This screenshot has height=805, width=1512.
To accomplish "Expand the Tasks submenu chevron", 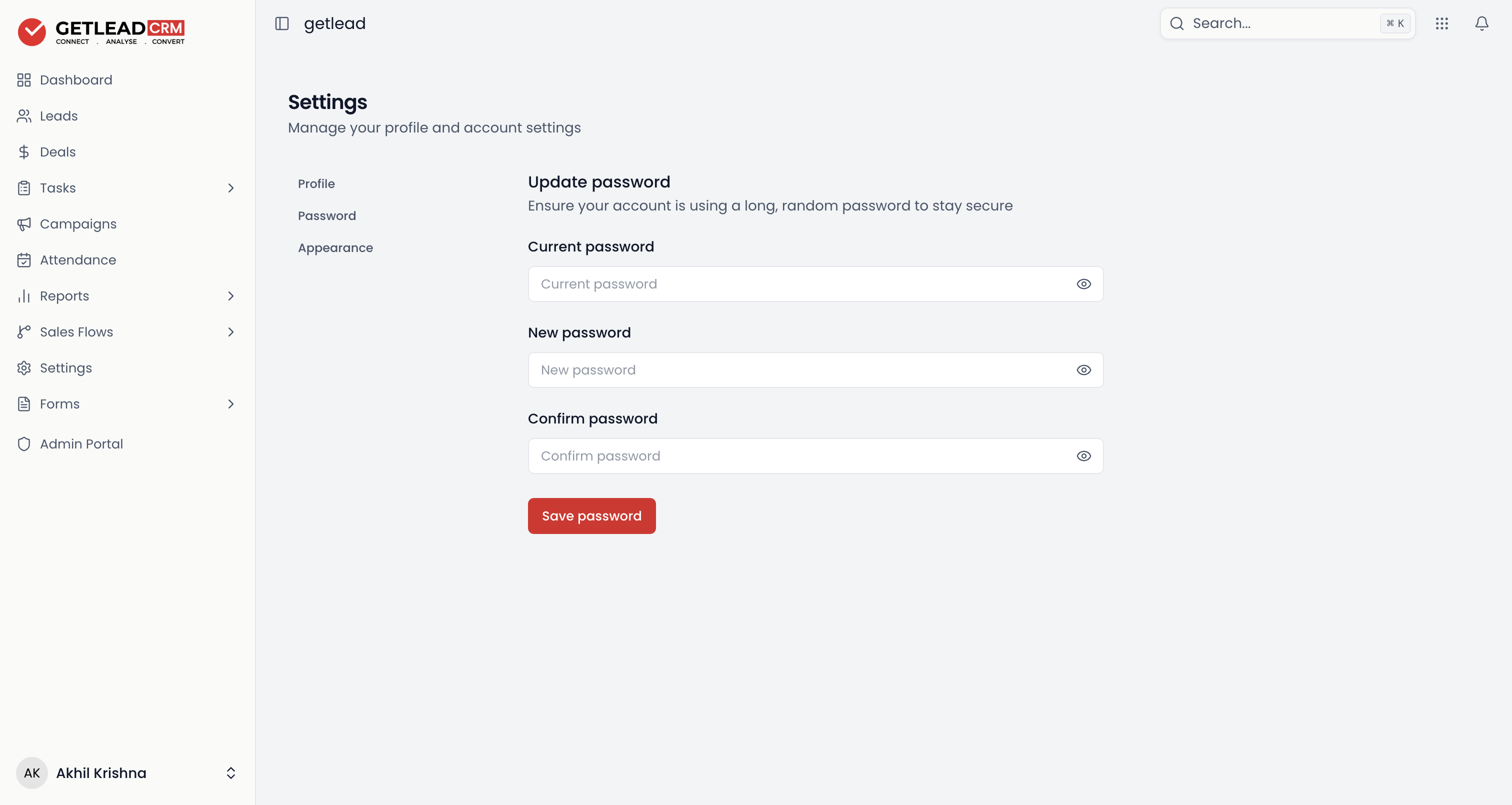I will tap(230, 188).
